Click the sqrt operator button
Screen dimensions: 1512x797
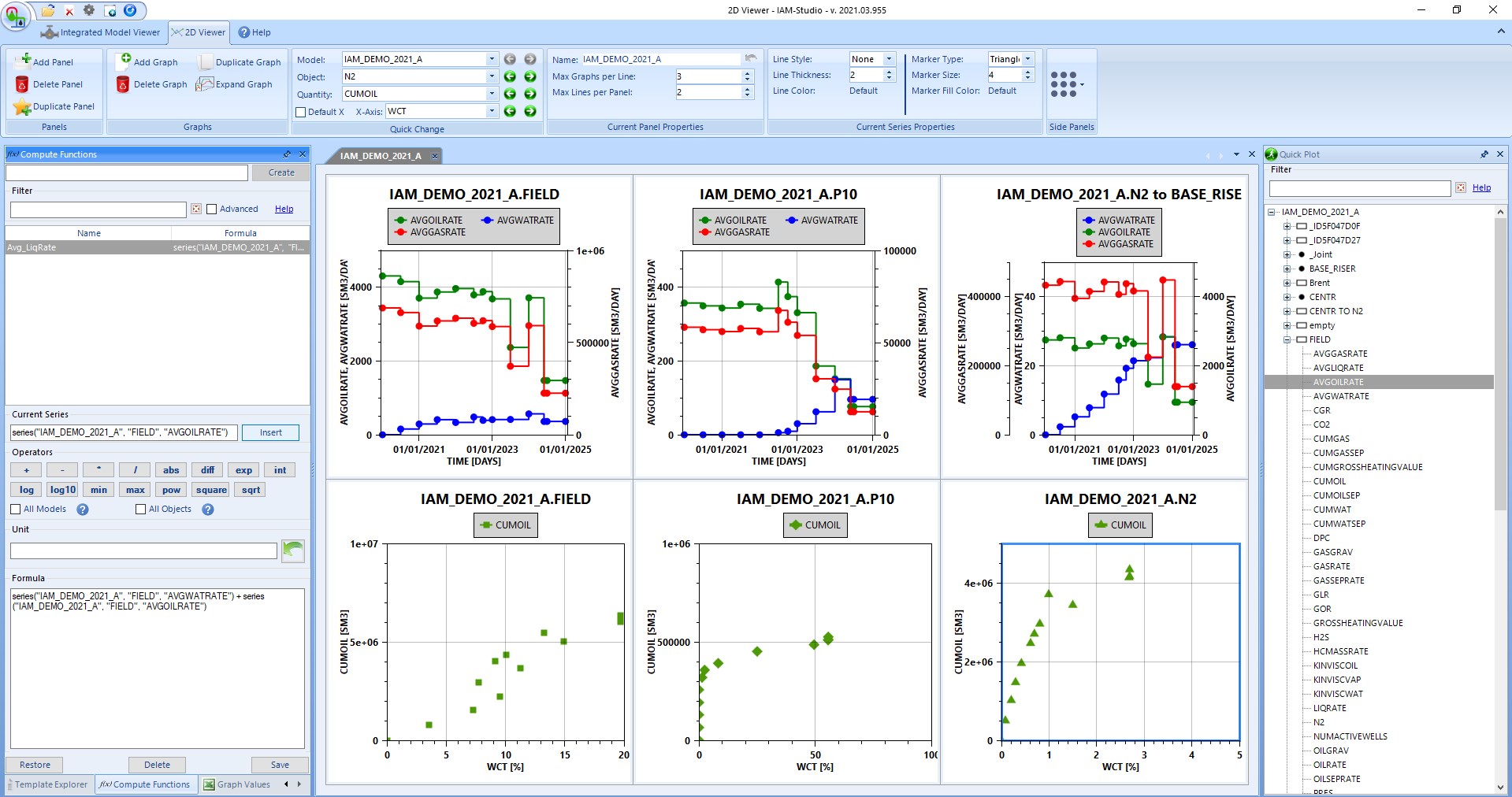[251, 490]
